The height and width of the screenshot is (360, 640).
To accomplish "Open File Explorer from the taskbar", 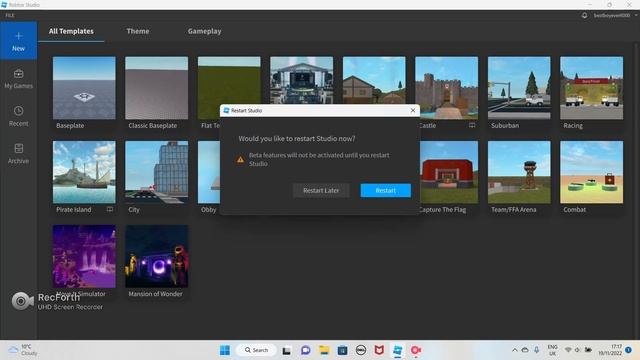I will pos(324,350).
